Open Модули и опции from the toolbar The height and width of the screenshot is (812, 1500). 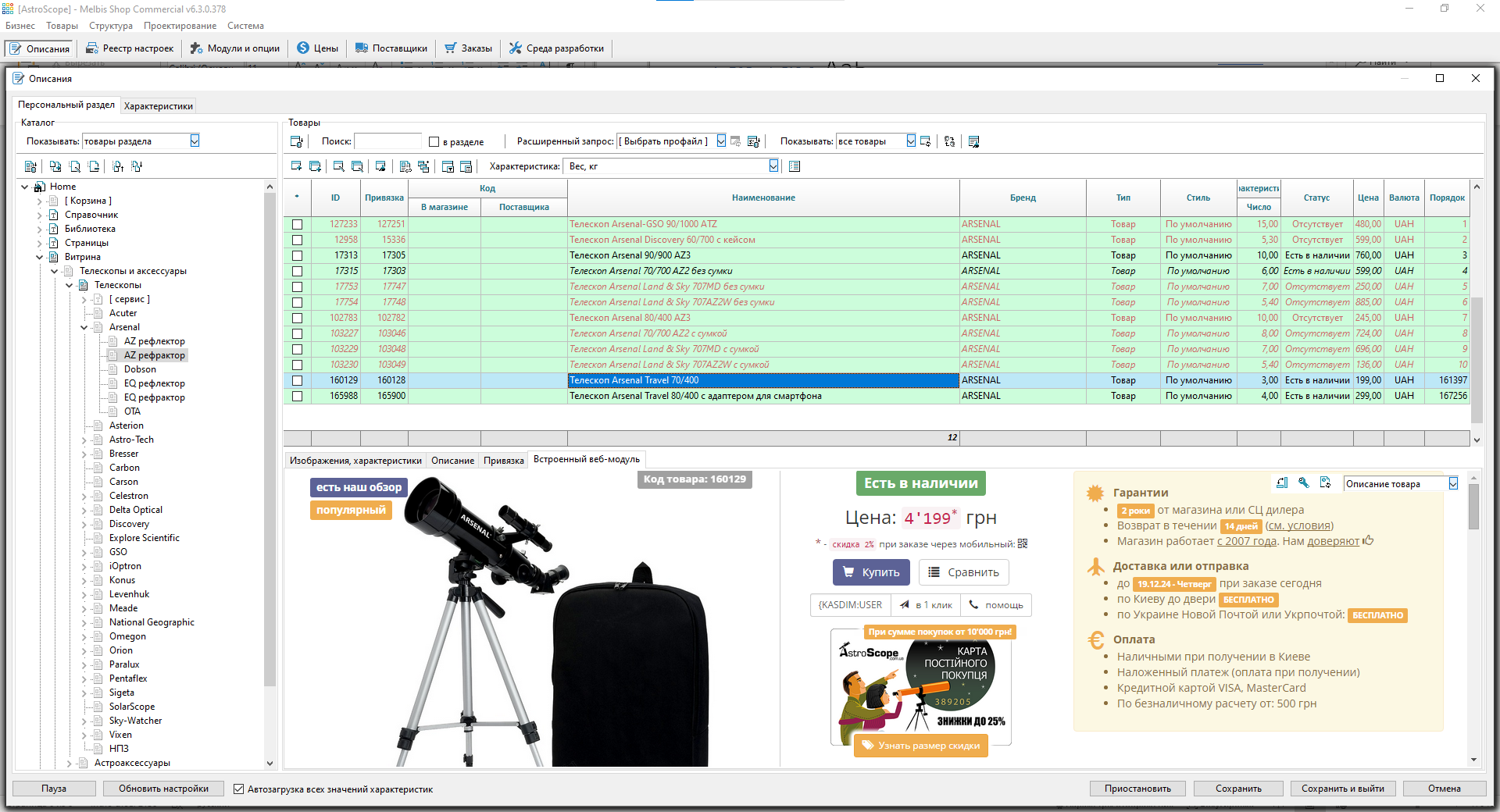pos(235,48)
